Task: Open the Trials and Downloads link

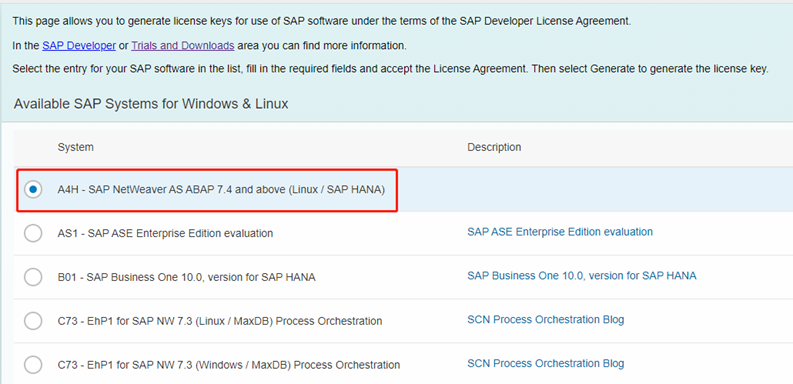Action: click(183, 46)
